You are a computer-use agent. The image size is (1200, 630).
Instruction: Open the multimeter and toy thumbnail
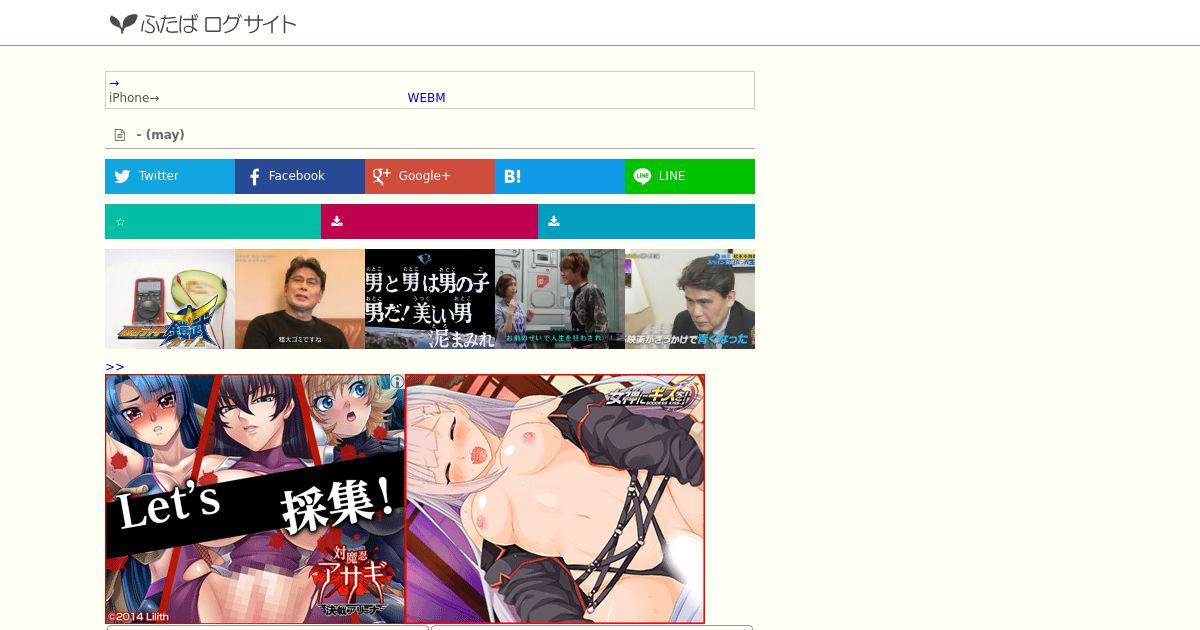click(x=170, y=299)
